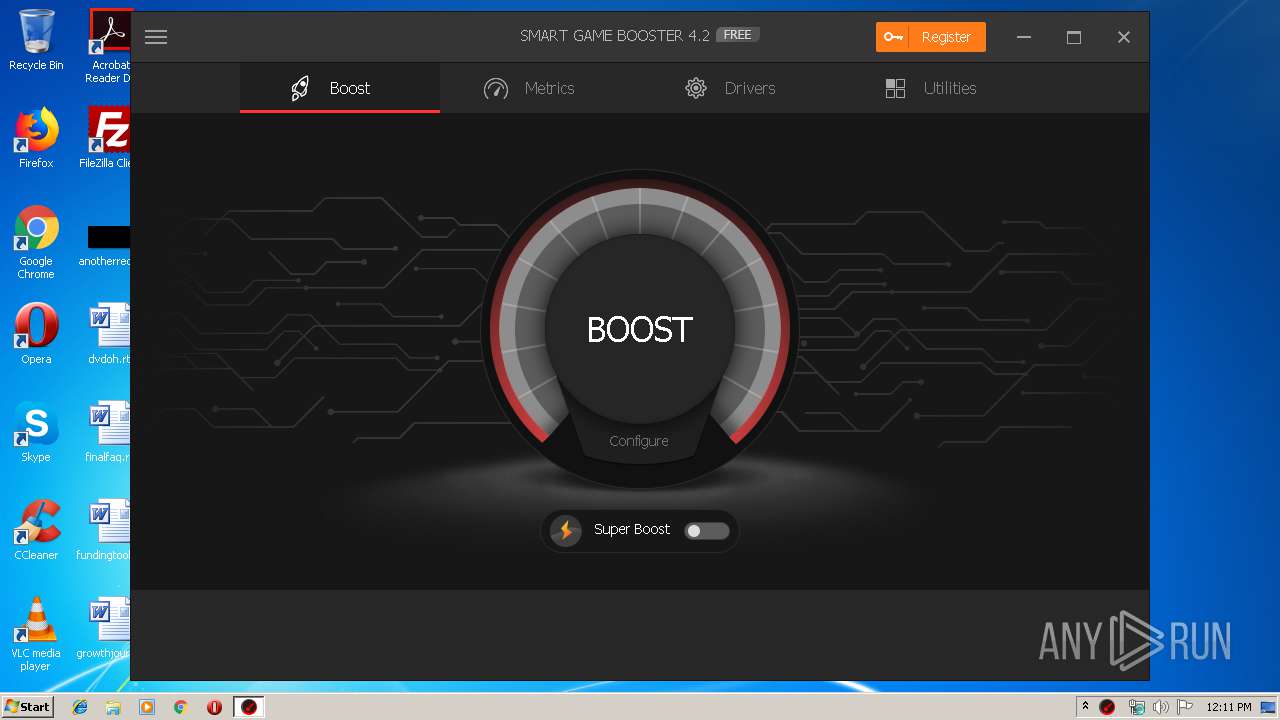Image resolution: width=1280 pixels, height=720 pixels.
Task: Click the Super Boost lightning bolt icon
Action: pyautogui.click(x=566, y=530)
